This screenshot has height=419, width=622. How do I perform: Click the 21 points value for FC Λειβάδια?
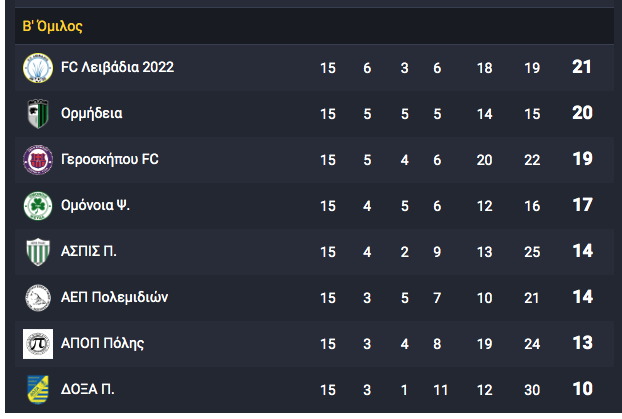[582, 67]
